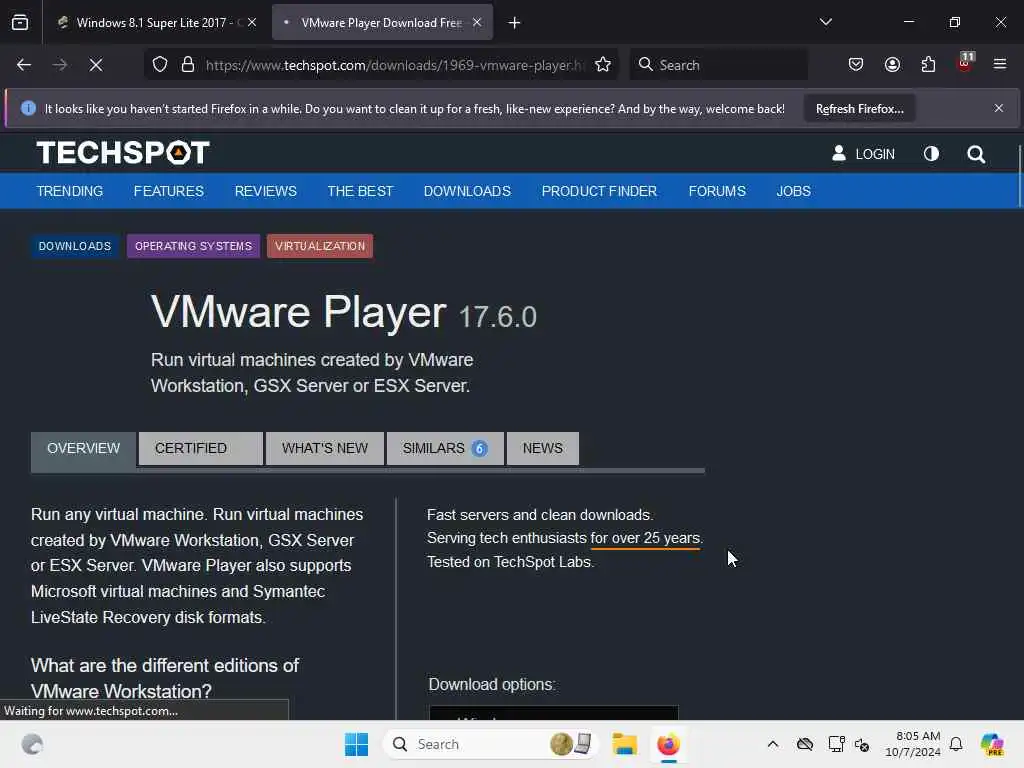Stop loading the page

96,65
